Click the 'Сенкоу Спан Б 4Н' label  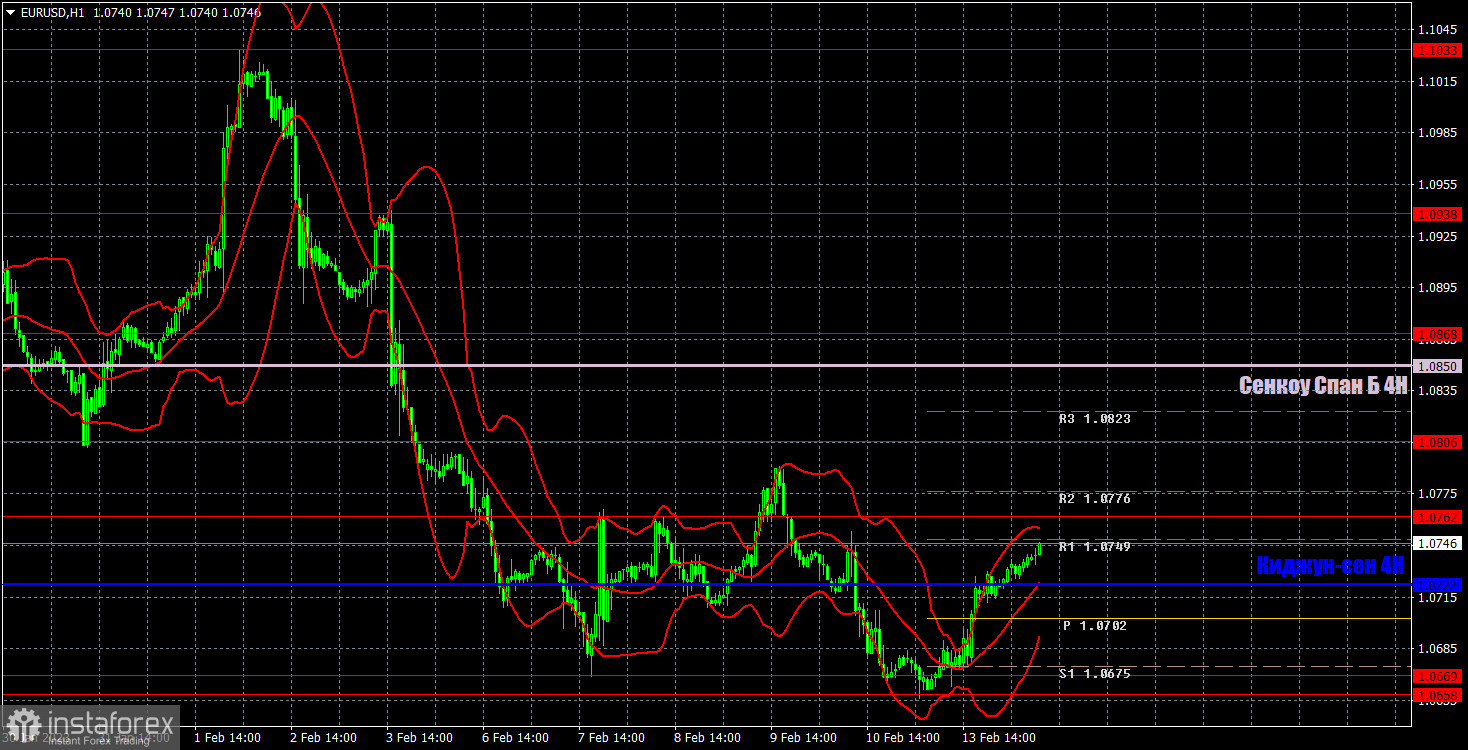1323,386
